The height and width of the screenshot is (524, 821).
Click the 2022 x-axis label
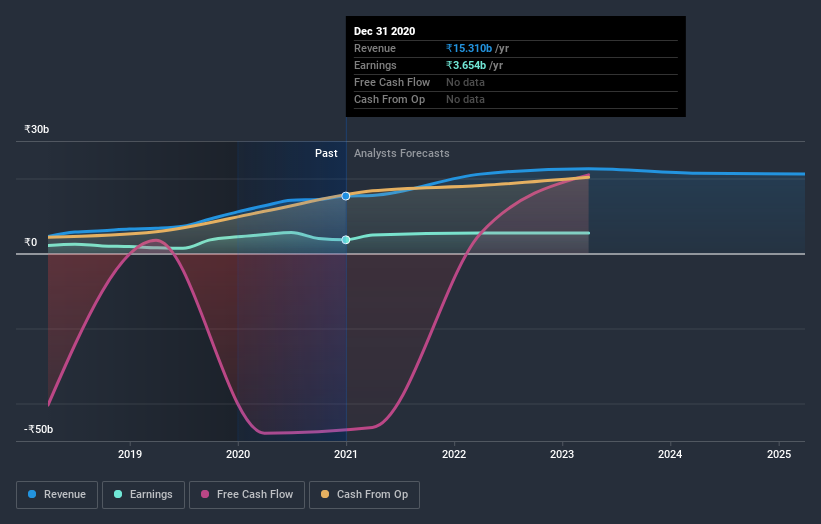pos(454,454)
